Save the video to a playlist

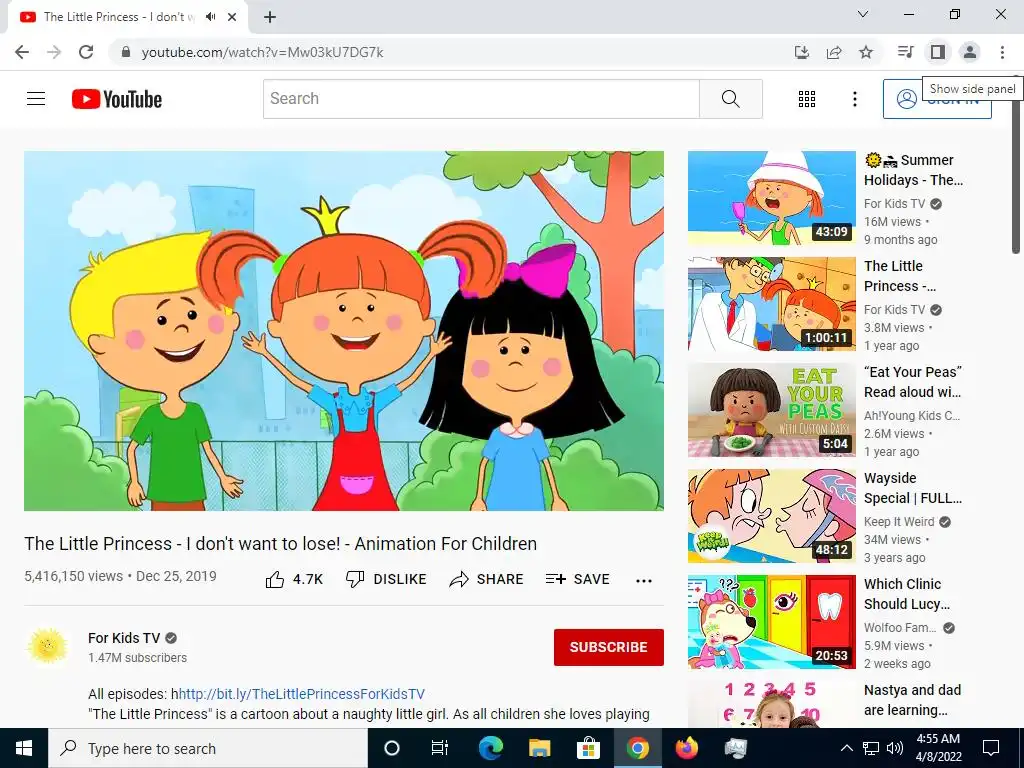point(577,579)
